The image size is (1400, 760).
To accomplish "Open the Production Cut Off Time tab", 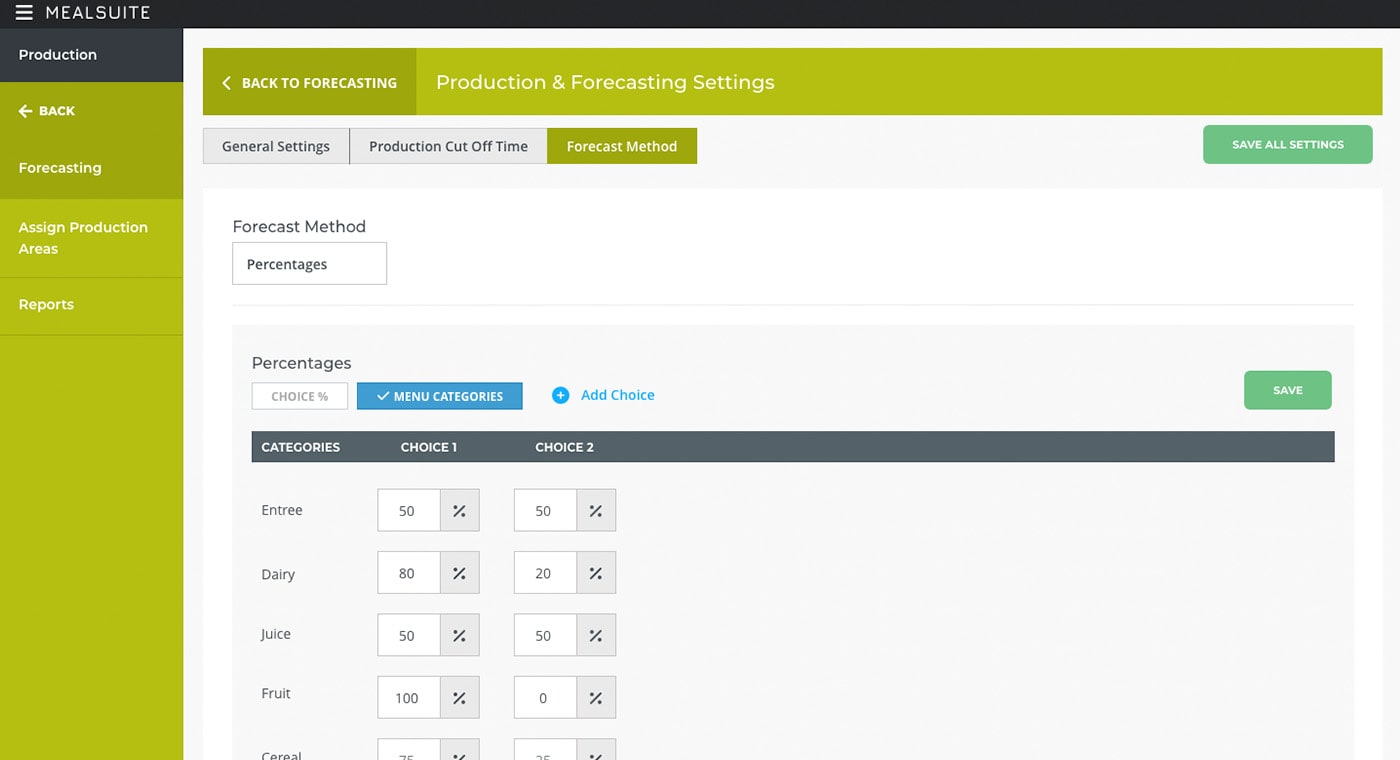I will click(448, 146).
